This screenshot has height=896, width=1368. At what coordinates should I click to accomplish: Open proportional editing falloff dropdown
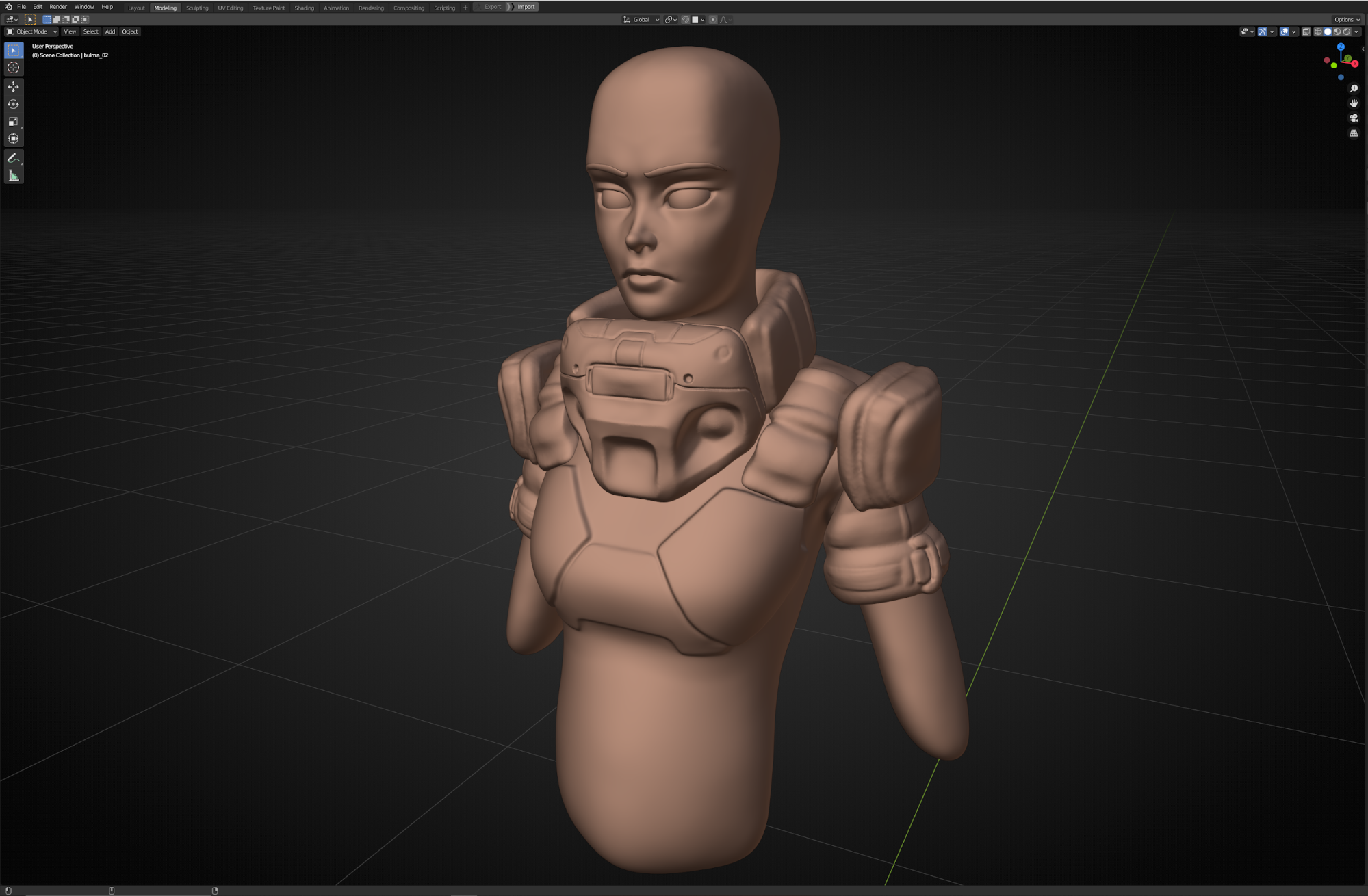[725, 20]
